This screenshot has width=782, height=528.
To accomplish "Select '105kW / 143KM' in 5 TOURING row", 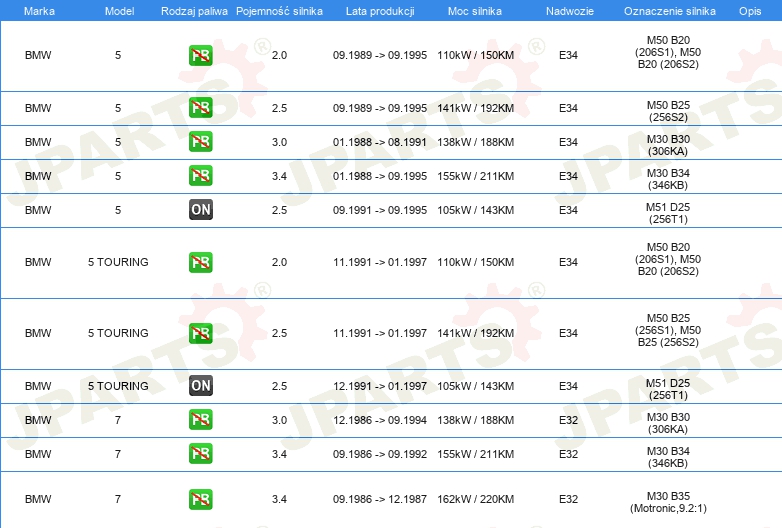I will [x=475, y=386].
